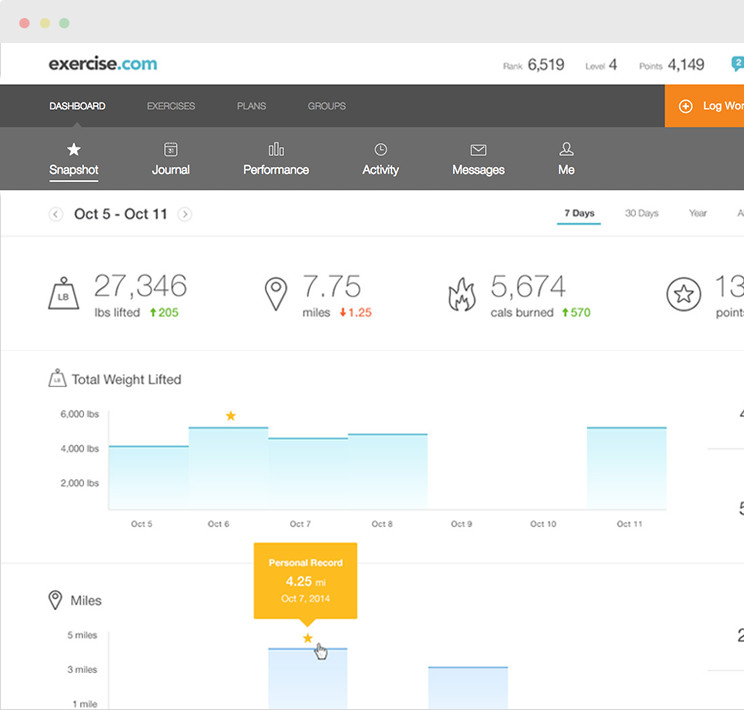744x710 pixels.
Task: Open the Performance sub-tab label
Action: click(x=276, y=170)
